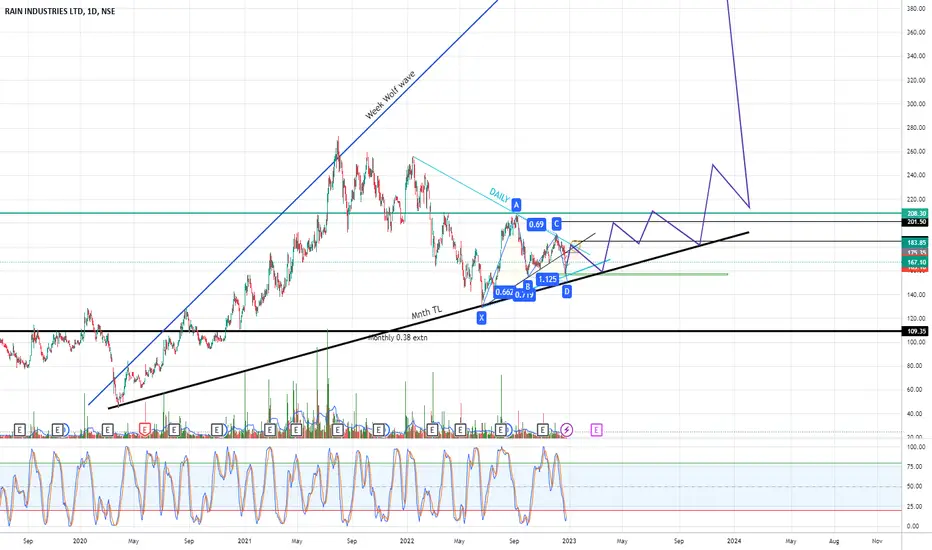Open the purple upcoming earnings E marker
This screenshot has height=550, width=932.
click(x=596, y=429)
